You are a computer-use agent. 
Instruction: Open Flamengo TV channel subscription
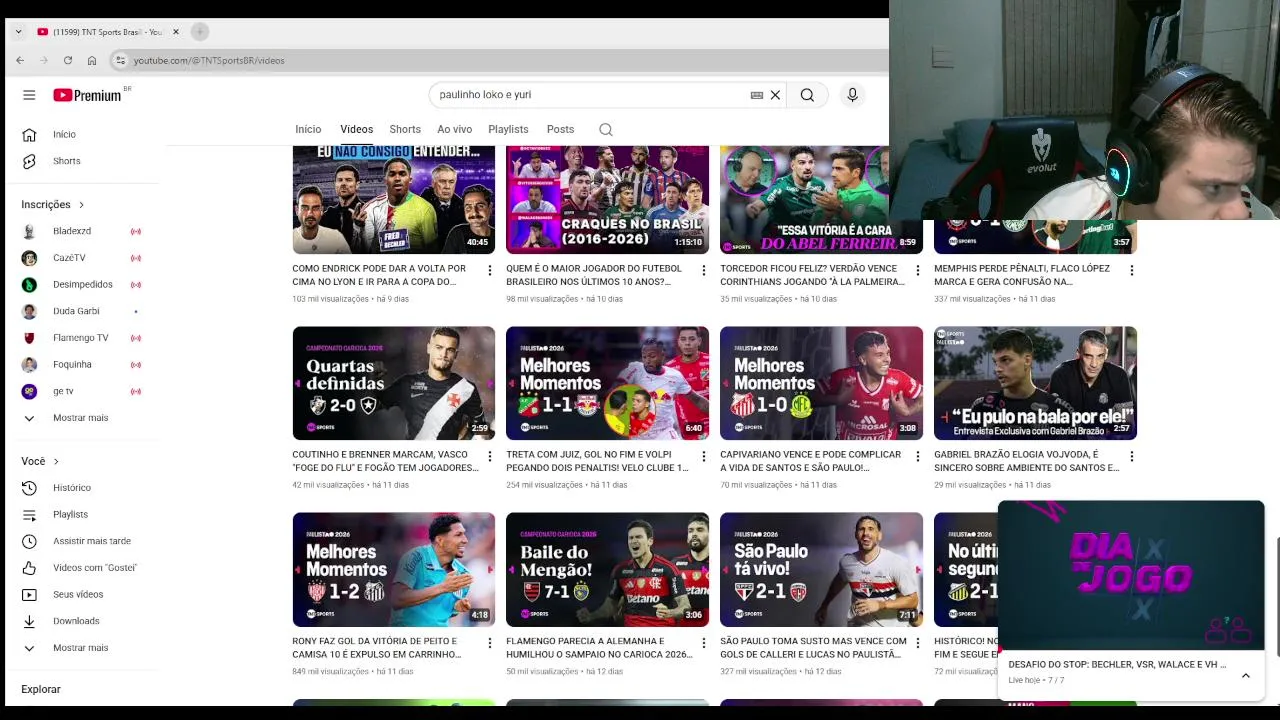(80, 338)
